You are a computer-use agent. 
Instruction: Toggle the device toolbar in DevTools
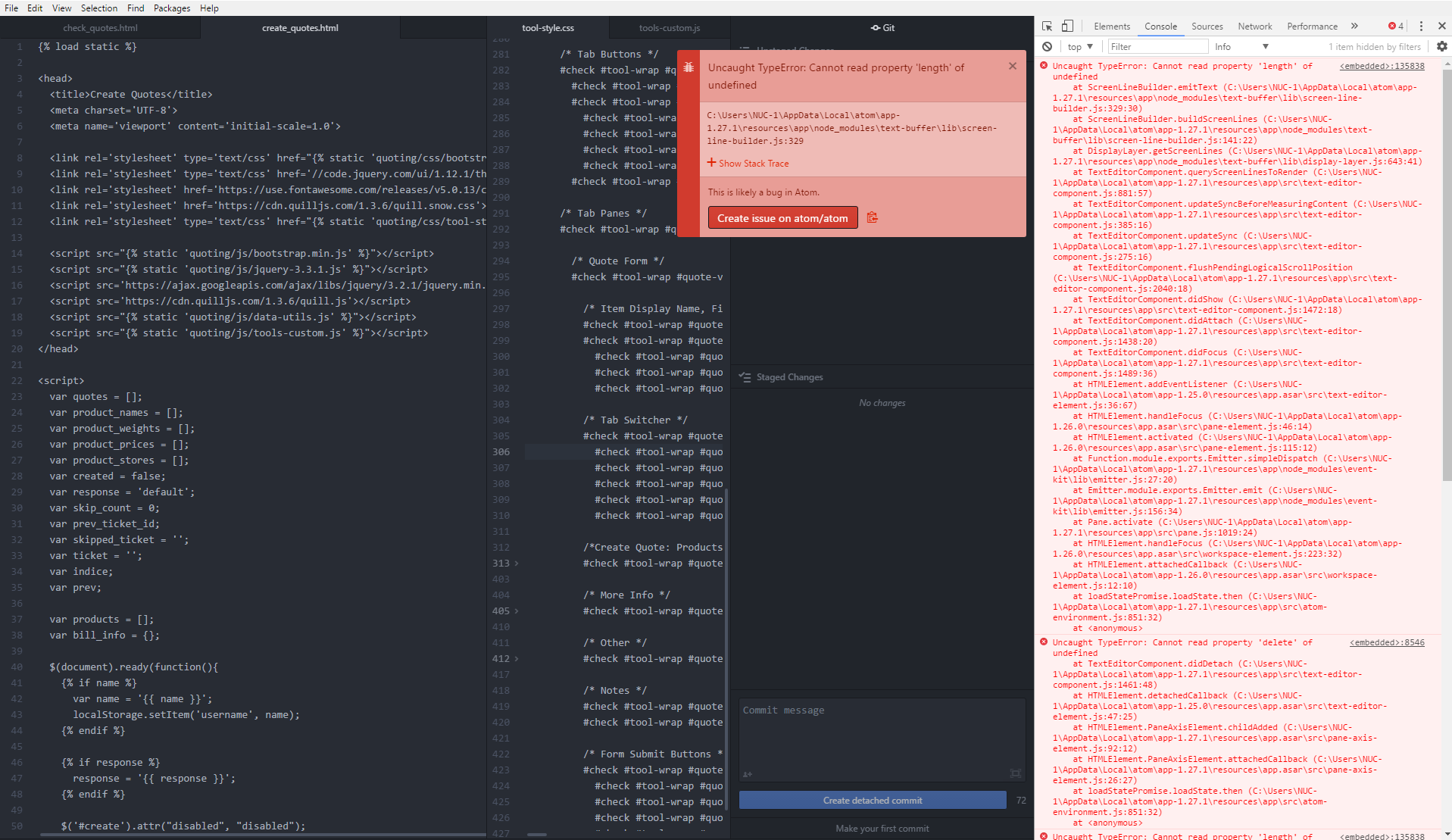[x=1068, y=25]
